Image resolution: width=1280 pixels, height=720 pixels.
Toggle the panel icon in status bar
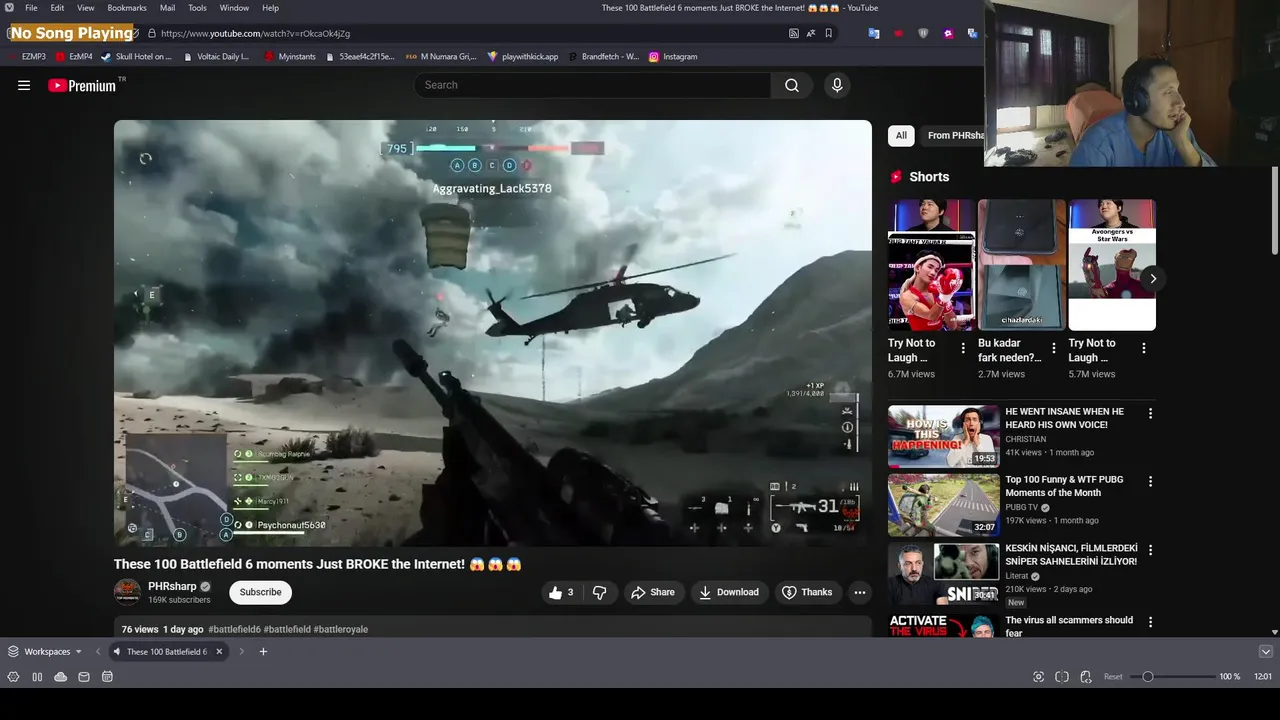coord(37,677)
